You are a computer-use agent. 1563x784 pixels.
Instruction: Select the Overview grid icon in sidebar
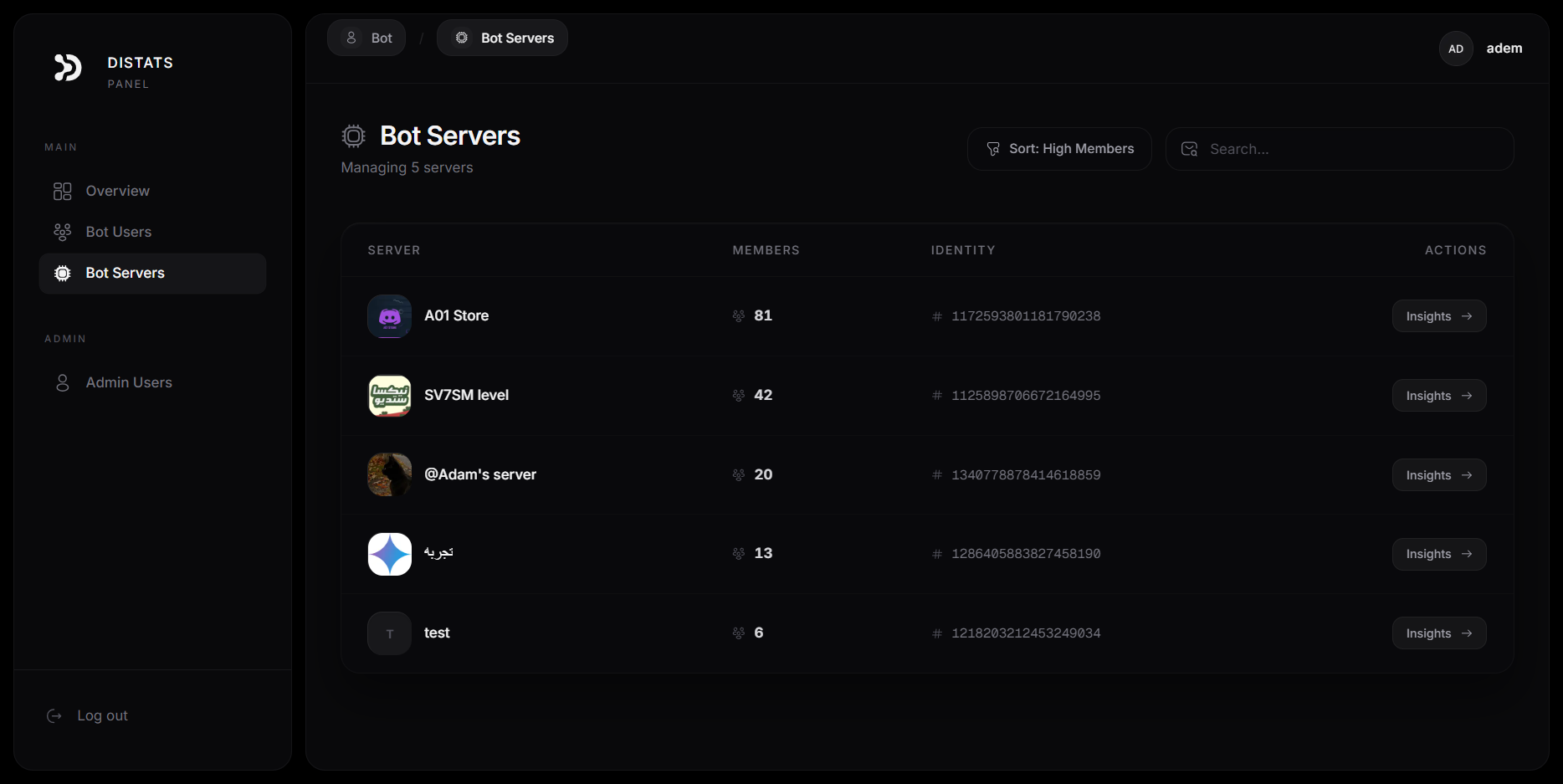click(62, 191)
